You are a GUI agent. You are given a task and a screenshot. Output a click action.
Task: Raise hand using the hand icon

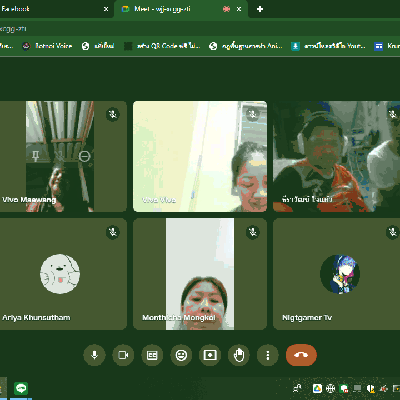pyautogui.click(x=239, y=355)
